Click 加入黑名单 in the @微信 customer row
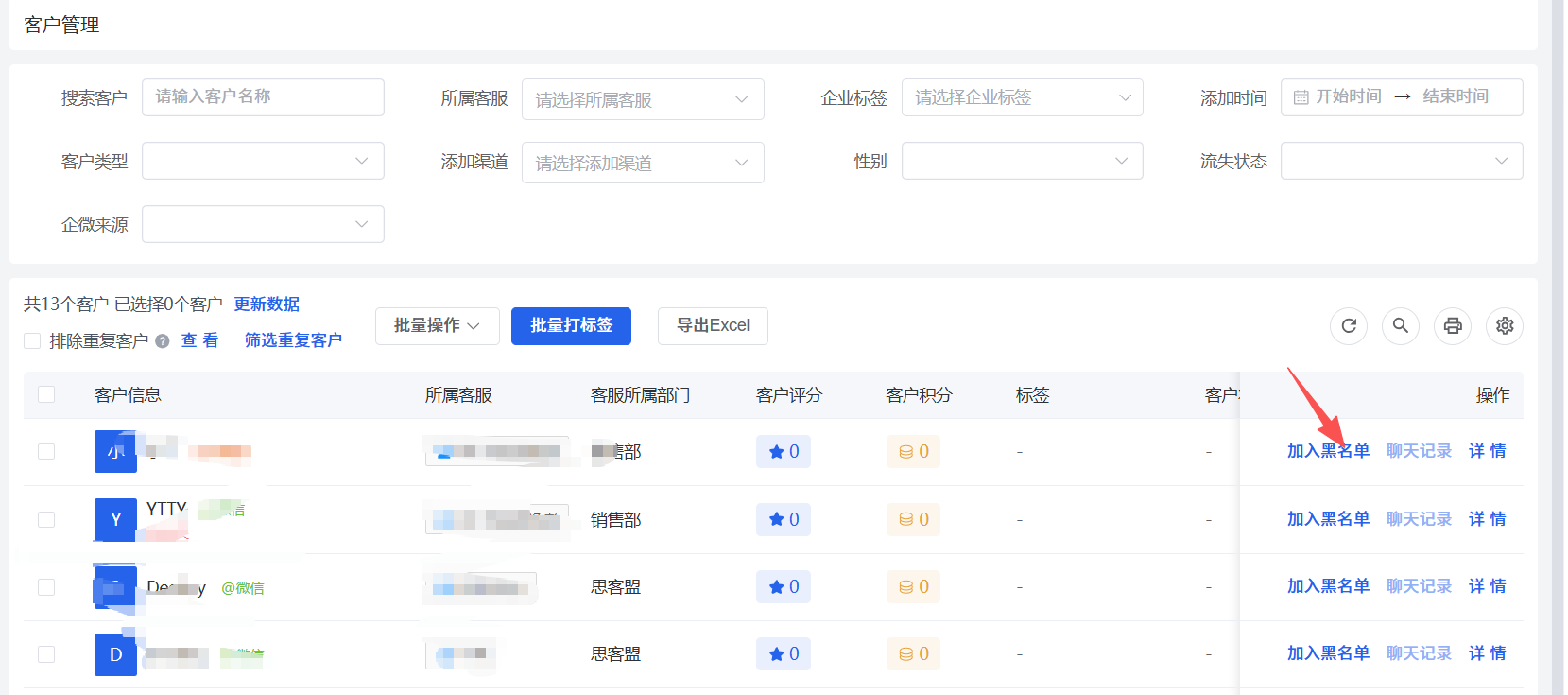 point(1328,586)
